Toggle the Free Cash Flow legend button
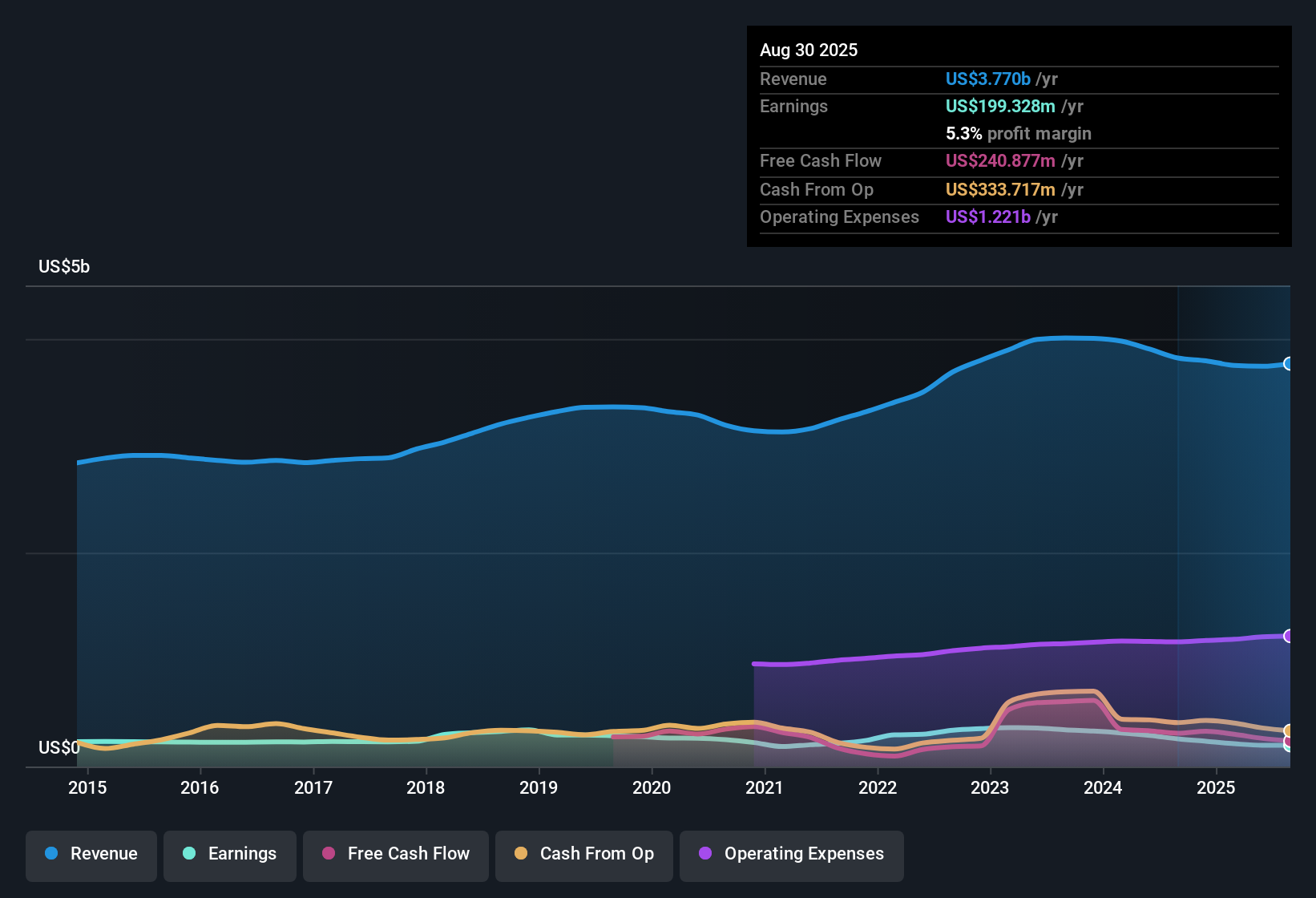Screen dimensions: 1316x898 point(396,855)
